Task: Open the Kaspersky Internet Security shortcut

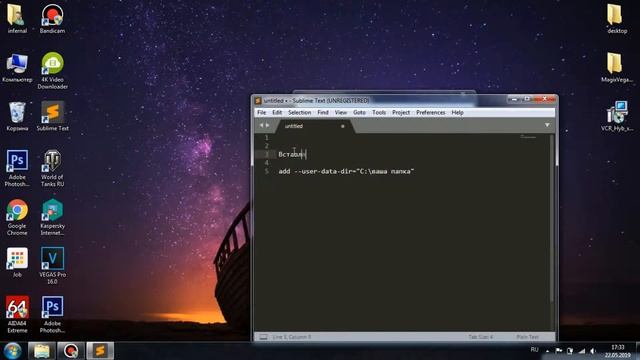Action: [x=52, y=217]
